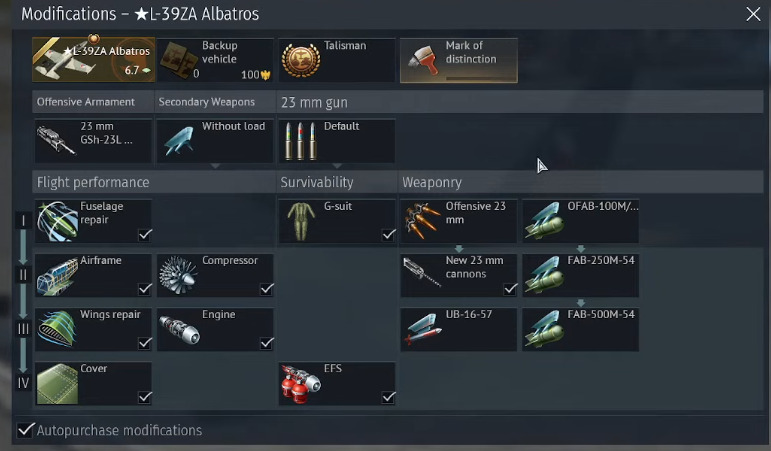
Task: Expand the Without load secondary weapons dropdown
Action: coord(215,166)
